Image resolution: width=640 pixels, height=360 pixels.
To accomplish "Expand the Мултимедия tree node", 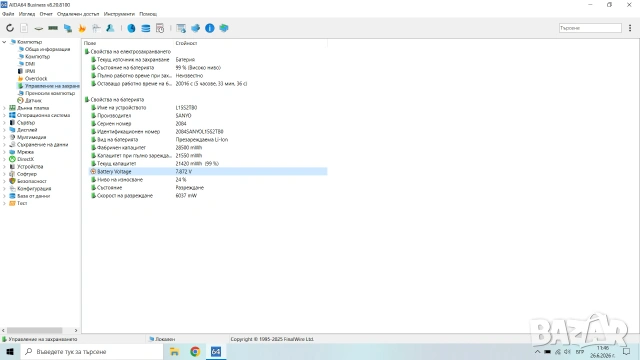I will [x=4, y=137].
